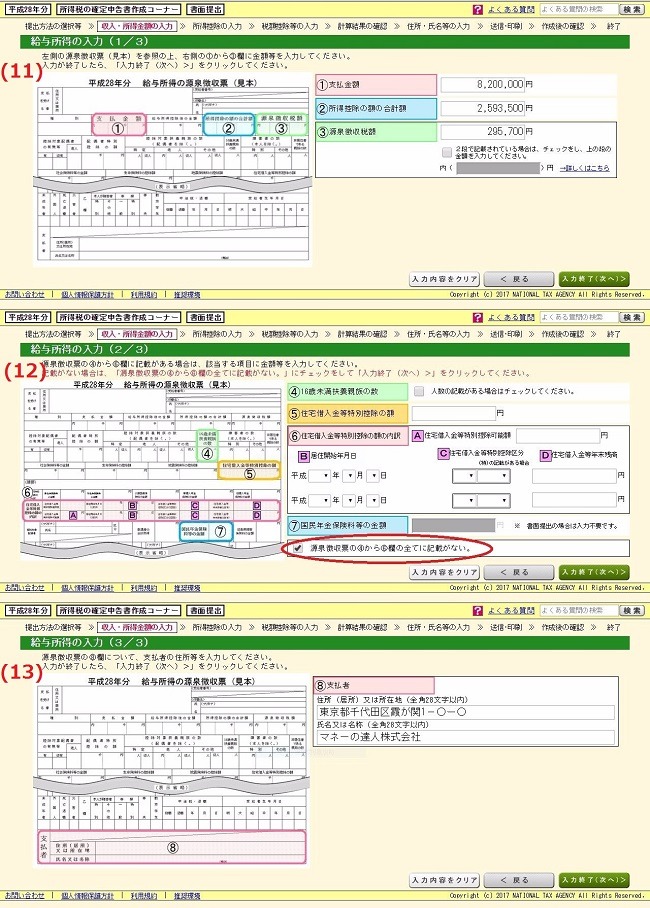Image resolution: width=650 pixels, height=908 pixels.
Task: Click the ③源泉徴収税額 input showing 295,700
Action: click(483, 132)
